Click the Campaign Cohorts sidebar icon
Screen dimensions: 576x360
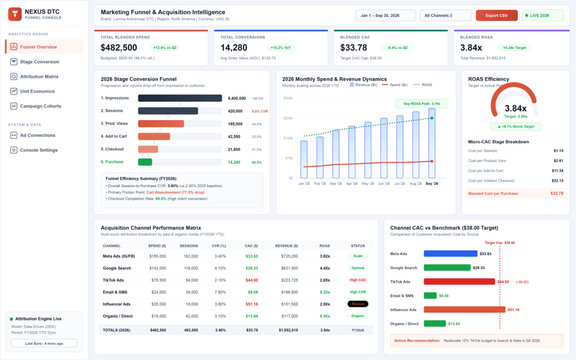click(x=14, y=106)
